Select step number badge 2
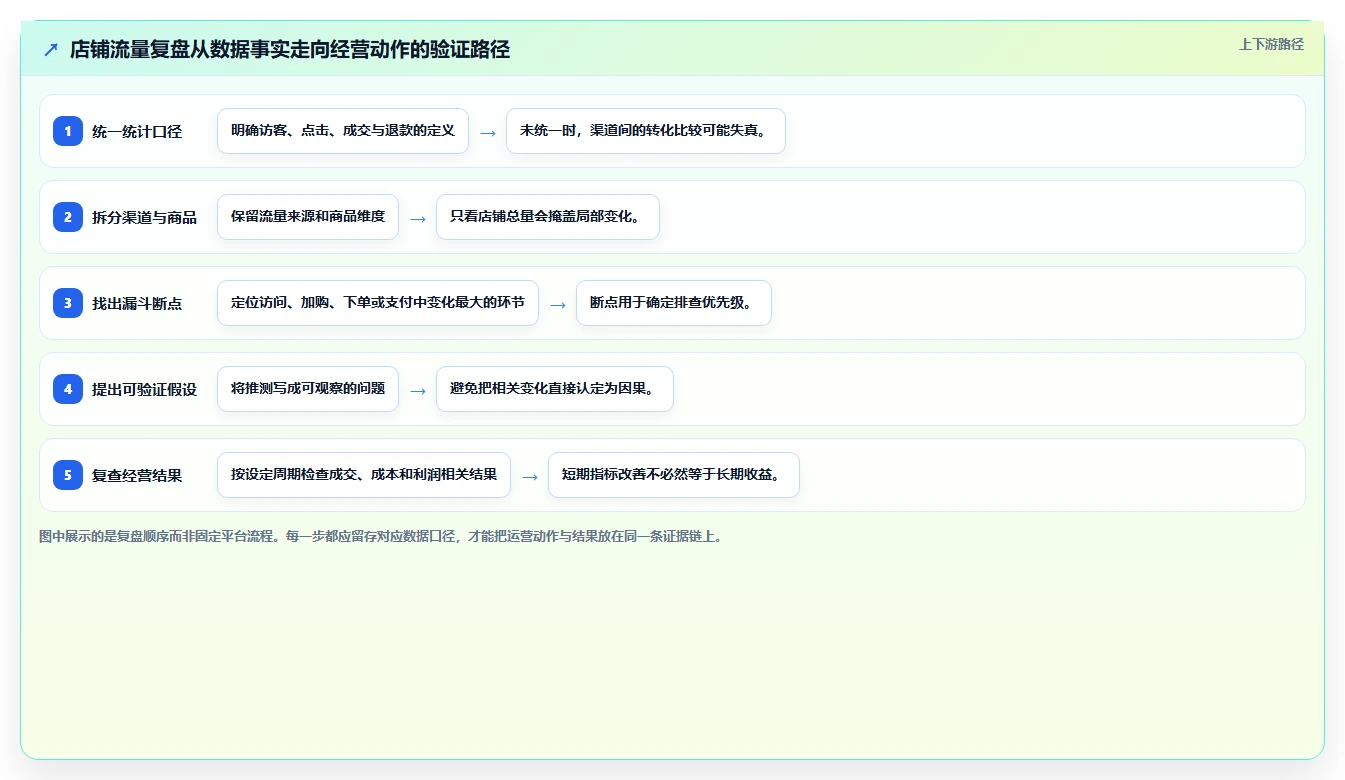The image size is (1345, 780). click(x=68, y=217)
